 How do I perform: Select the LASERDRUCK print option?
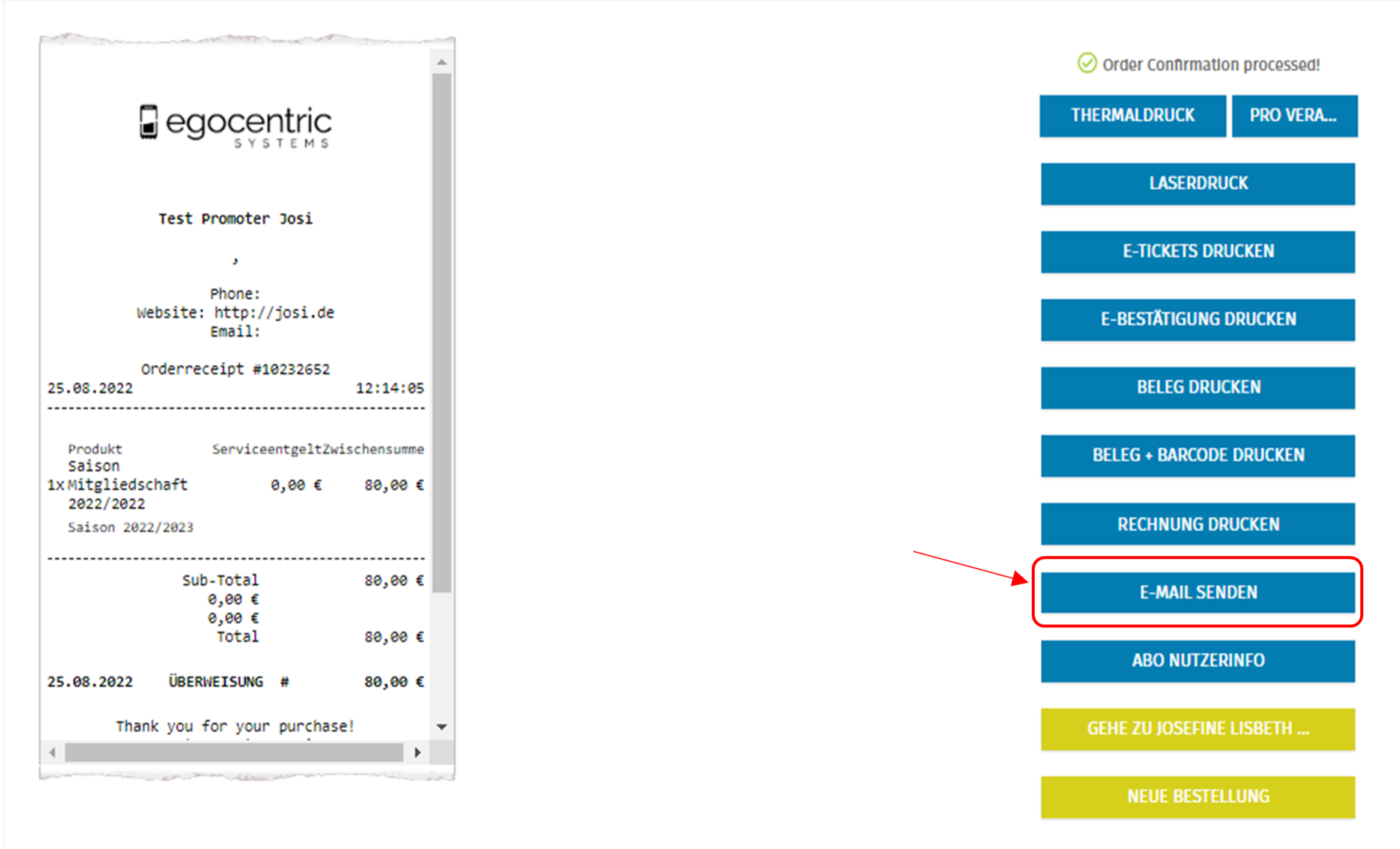pos(1198,183)
